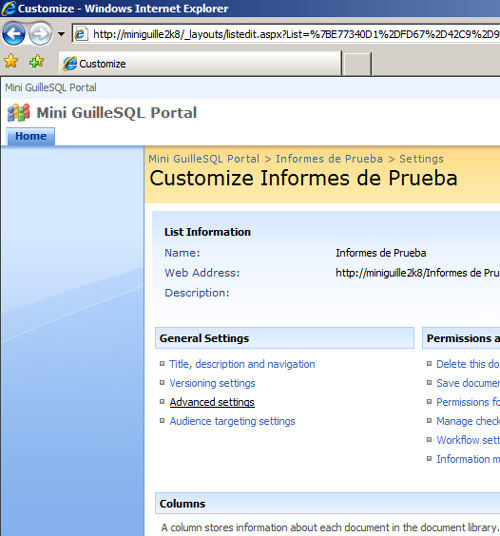Open the recent pages dropdown arrow

[61, 34]
